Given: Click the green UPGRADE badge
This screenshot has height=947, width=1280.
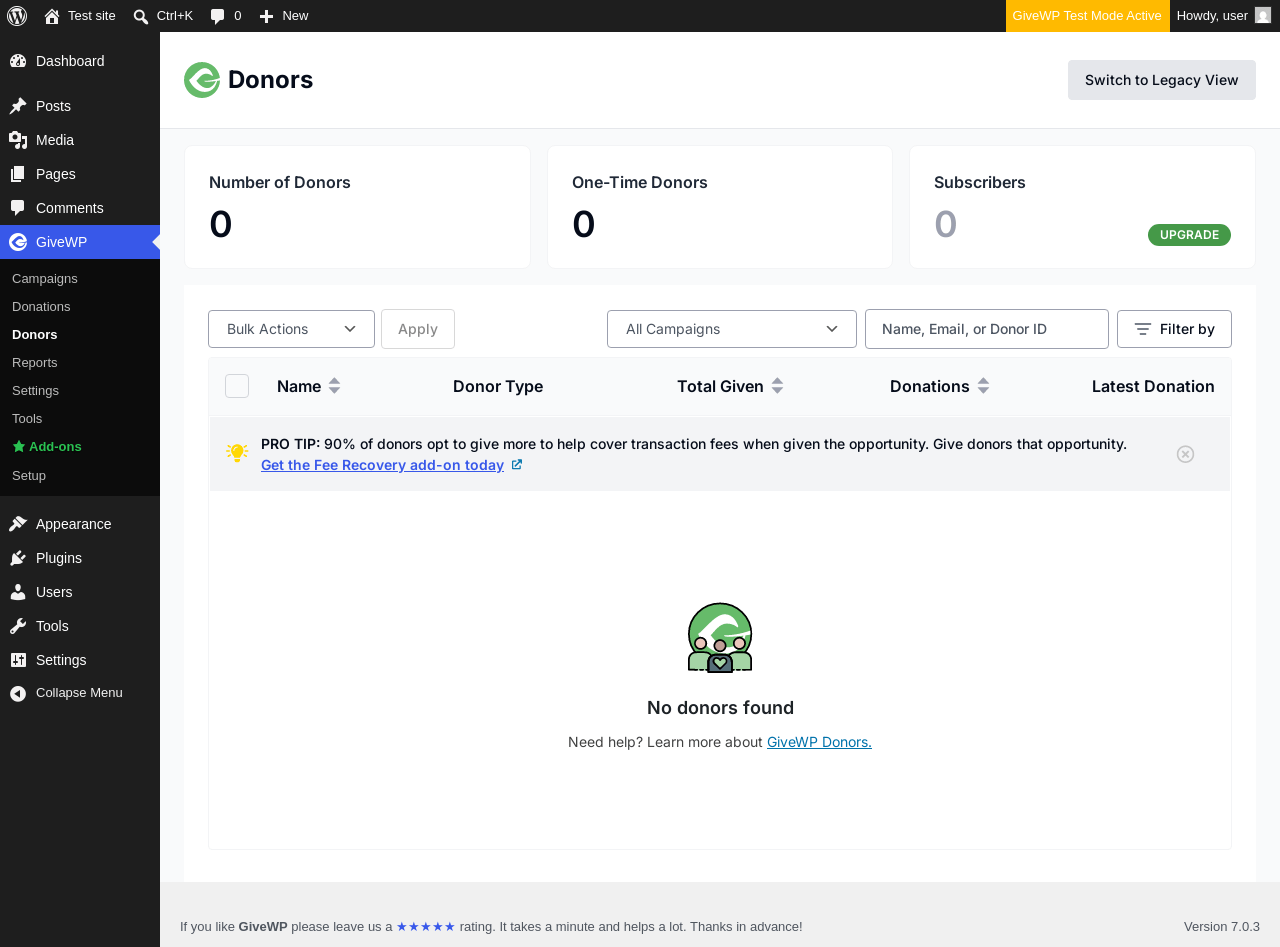Looking at the screenshot, I should click(1189, 235).
